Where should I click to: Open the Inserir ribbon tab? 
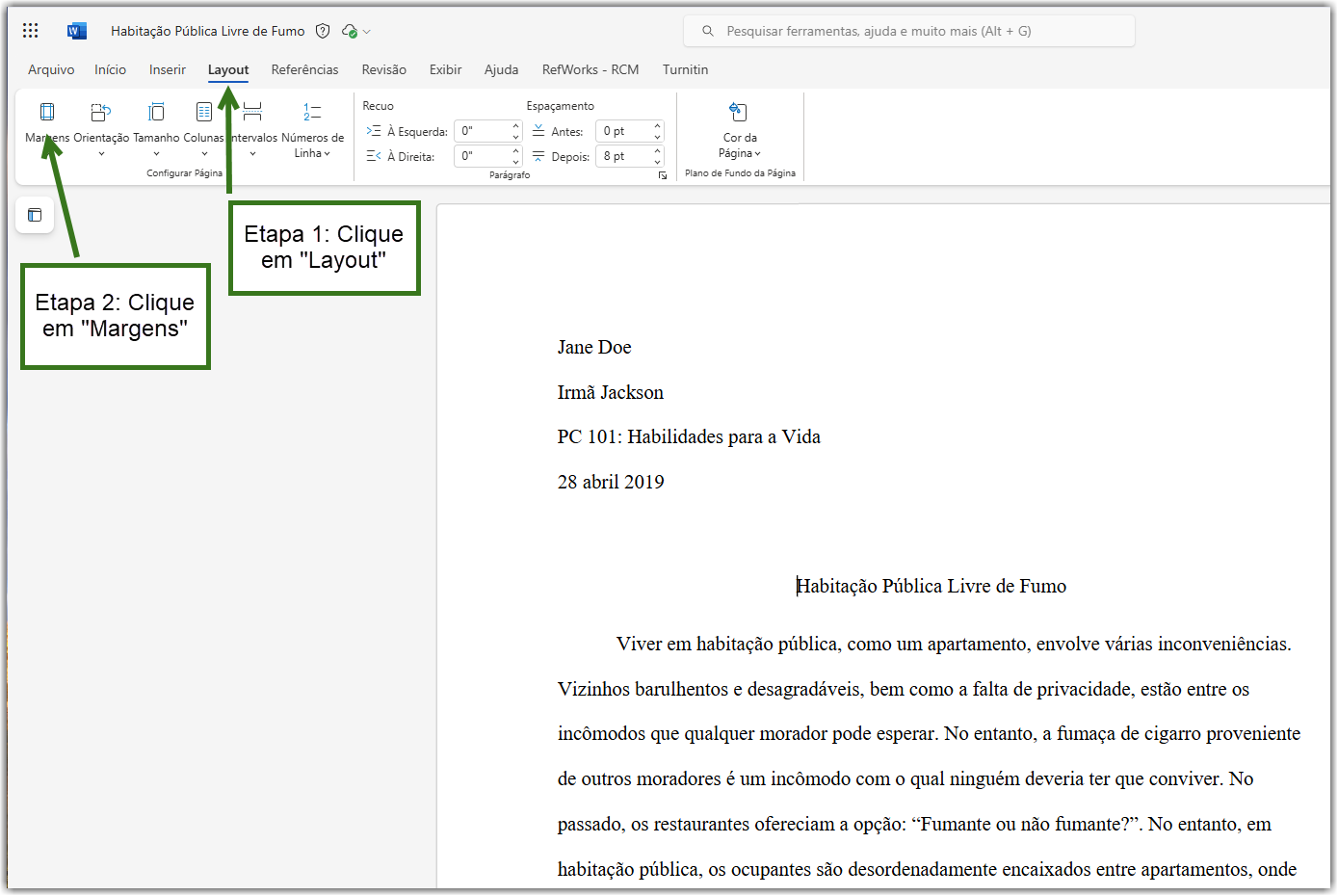tap(168, 69)
